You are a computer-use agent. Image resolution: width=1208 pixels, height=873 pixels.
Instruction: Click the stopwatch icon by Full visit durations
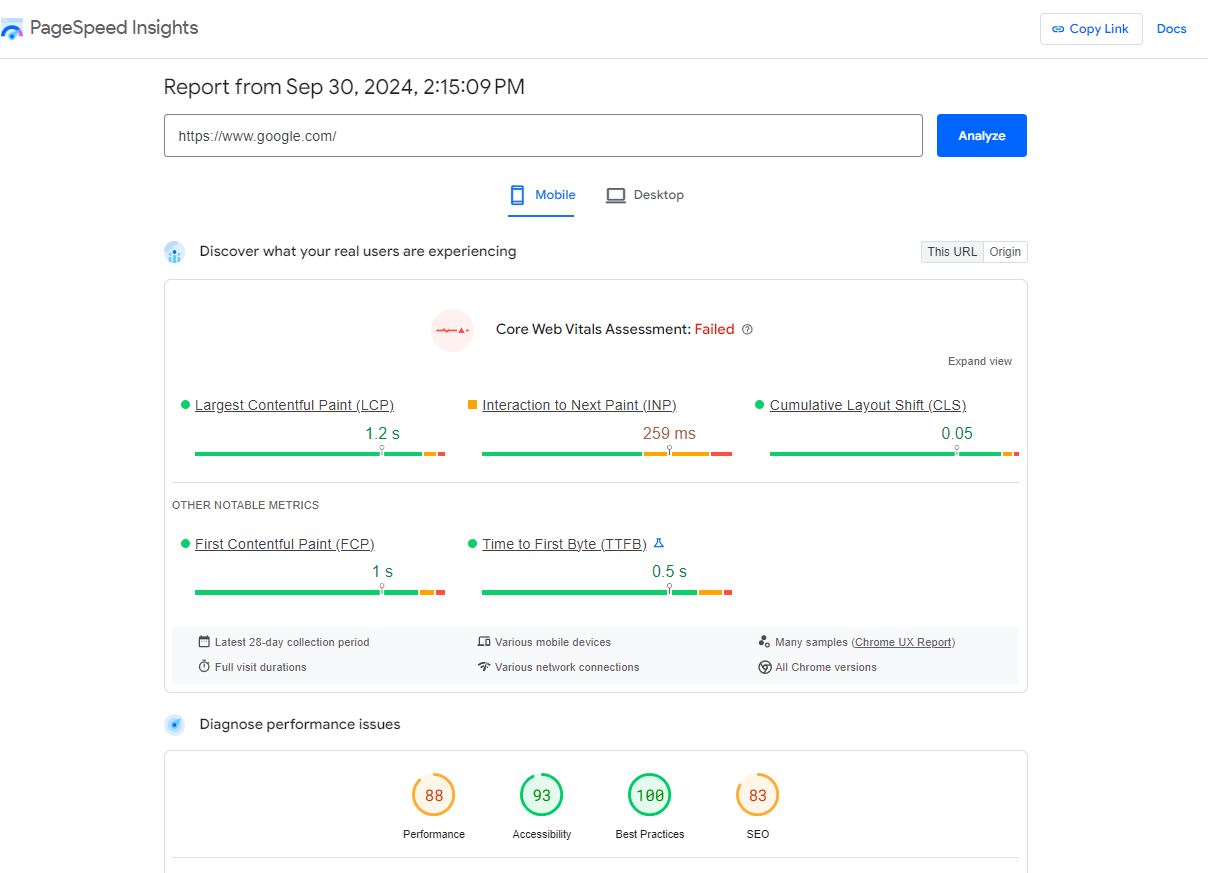pos(204,667)
